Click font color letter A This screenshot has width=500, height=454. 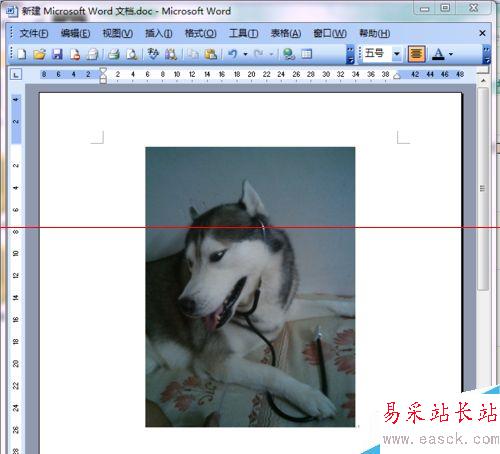click(x=438, y=54)
